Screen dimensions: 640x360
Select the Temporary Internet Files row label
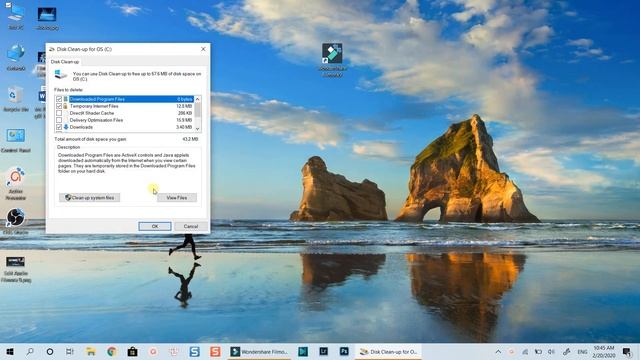click(94, 106)
